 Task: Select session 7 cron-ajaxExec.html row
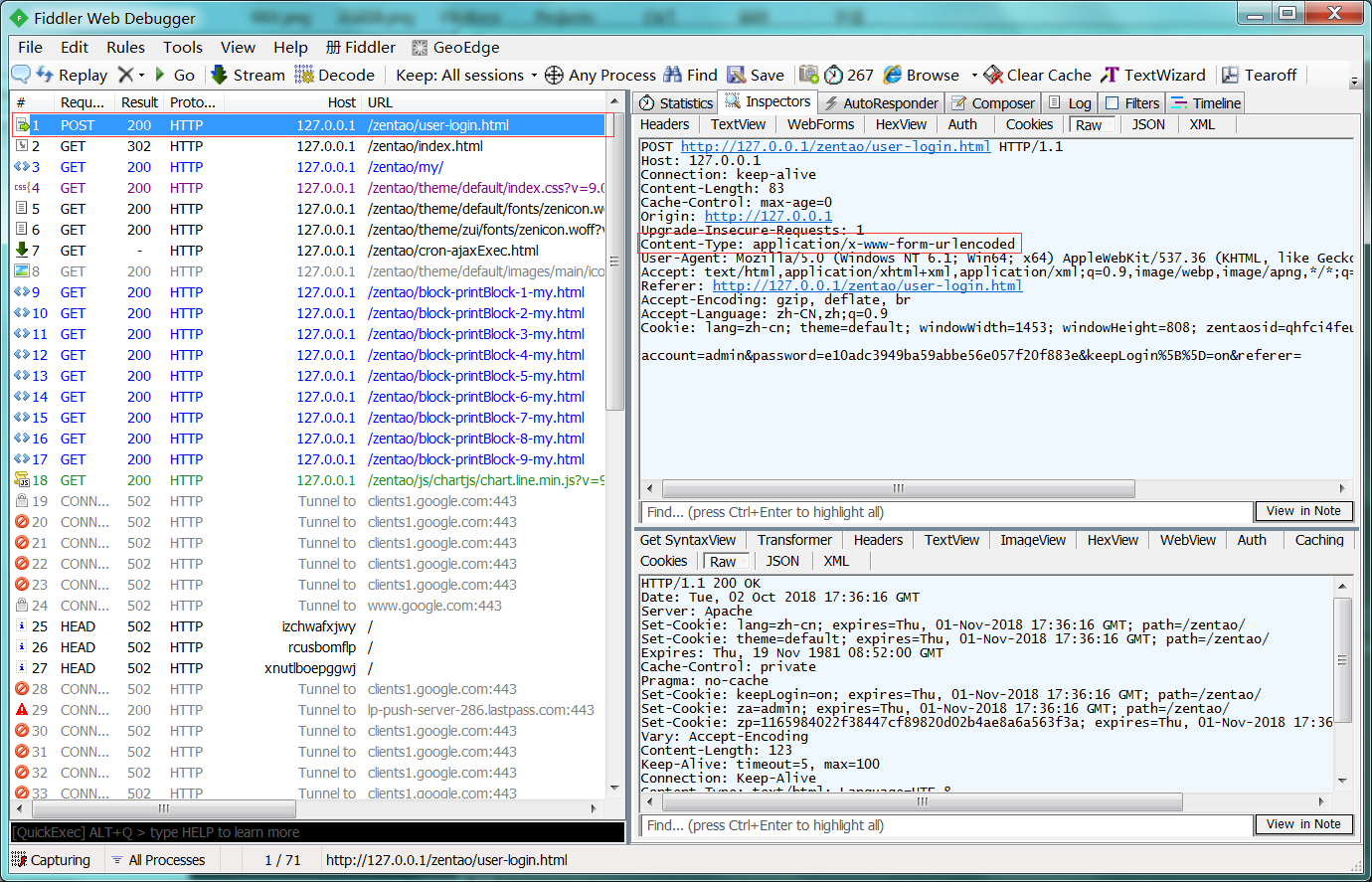click(x=308, y=251)
